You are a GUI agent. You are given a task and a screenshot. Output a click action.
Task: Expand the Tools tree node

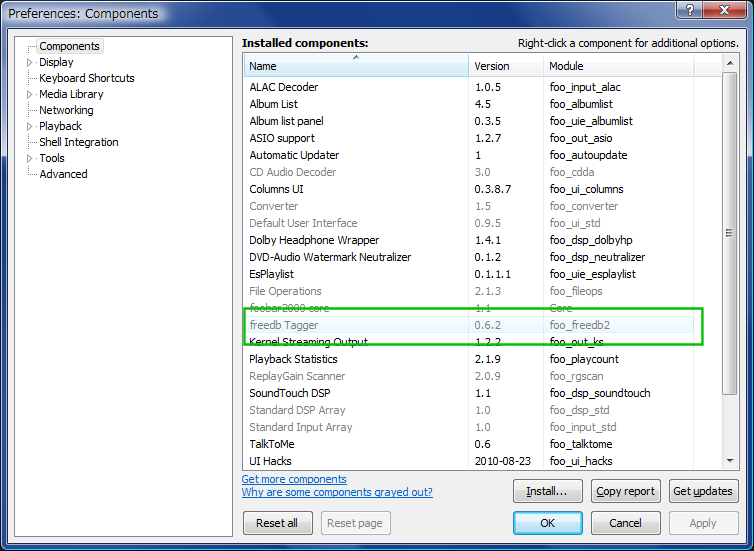29,158
